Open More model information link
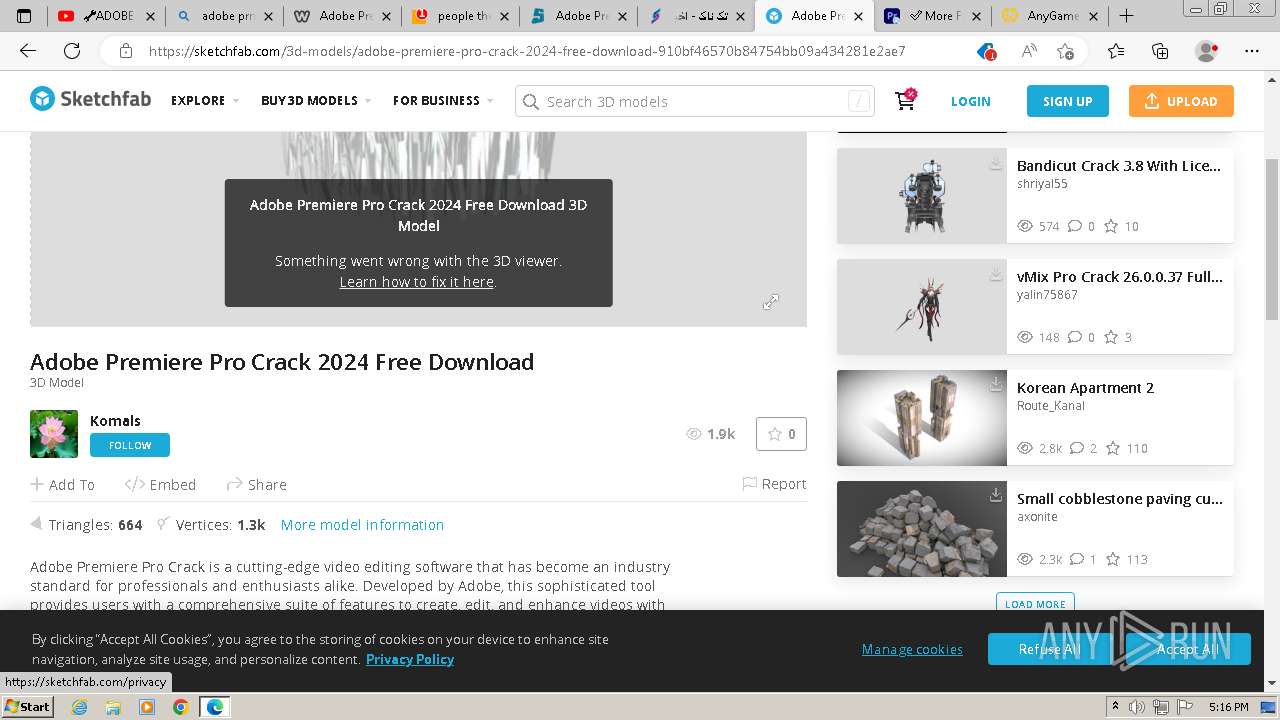The height and width of the screenshot is (720, 1280). (362, 525)
